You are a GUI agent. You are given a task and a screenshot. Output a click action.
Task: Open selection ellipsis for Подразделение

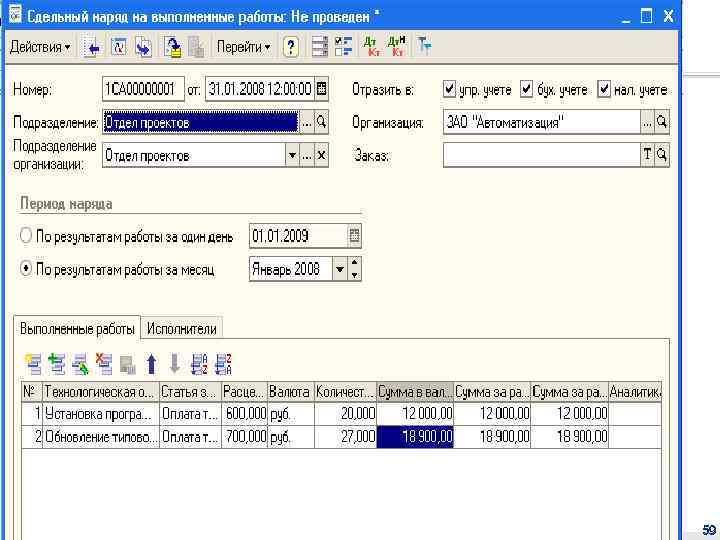pyautogui.click(x=307, y=123)
